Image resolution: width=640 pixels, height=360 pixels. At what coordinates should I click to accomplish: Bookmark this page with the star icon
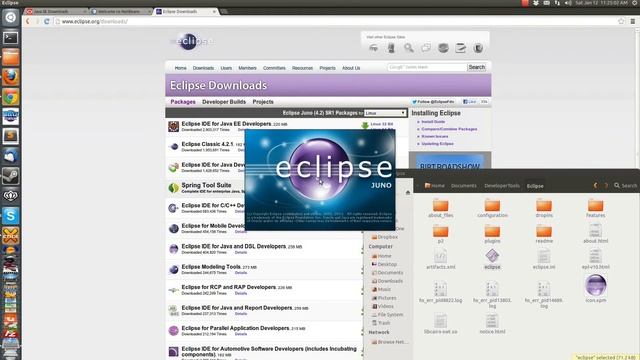pos(621,21)
